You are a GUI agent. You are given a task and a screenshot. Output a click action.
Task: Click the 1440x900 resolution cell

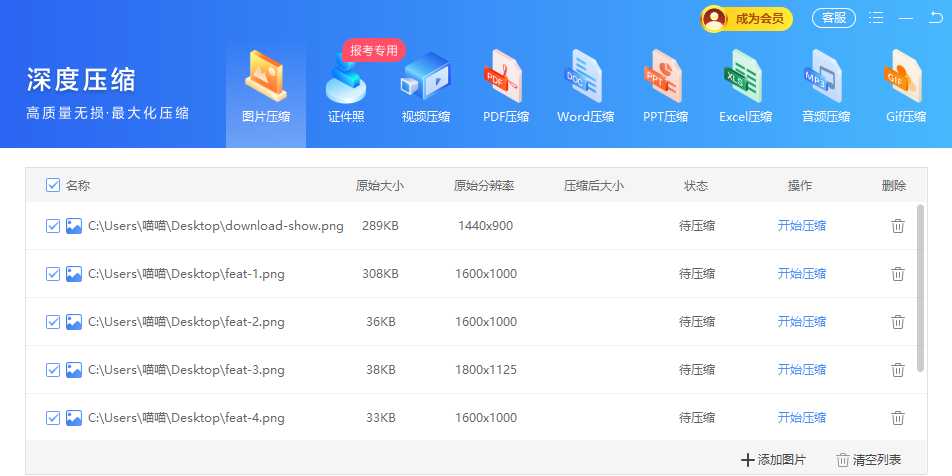486,226
